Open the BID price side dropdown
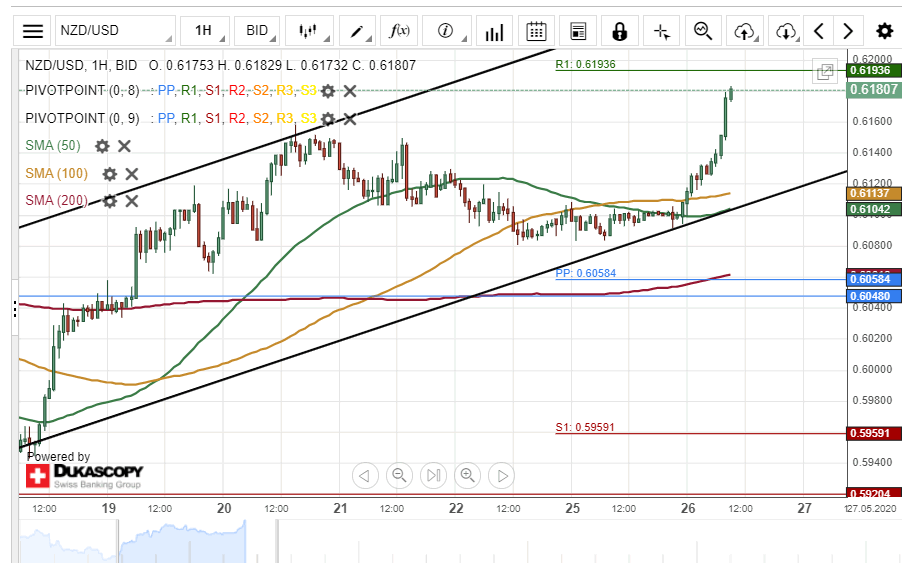The width and height of the screenshot is (908, 568). pos(263,31)
